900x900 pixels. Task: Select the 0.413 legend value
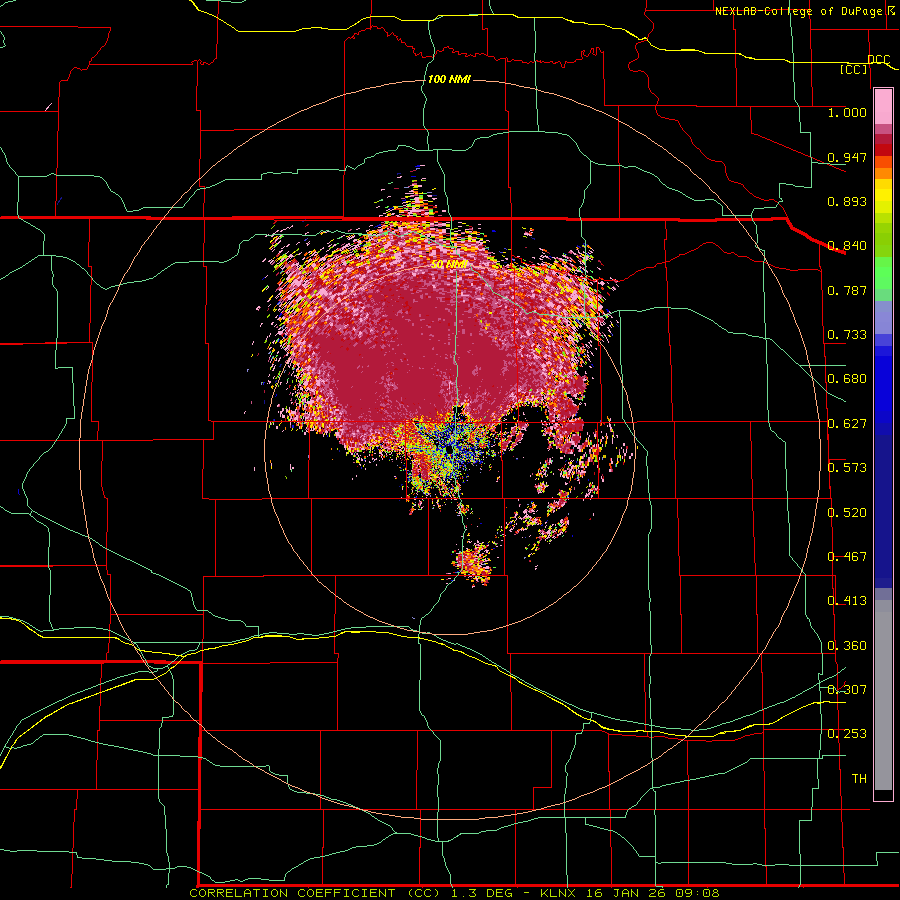[x=847, y=601]
